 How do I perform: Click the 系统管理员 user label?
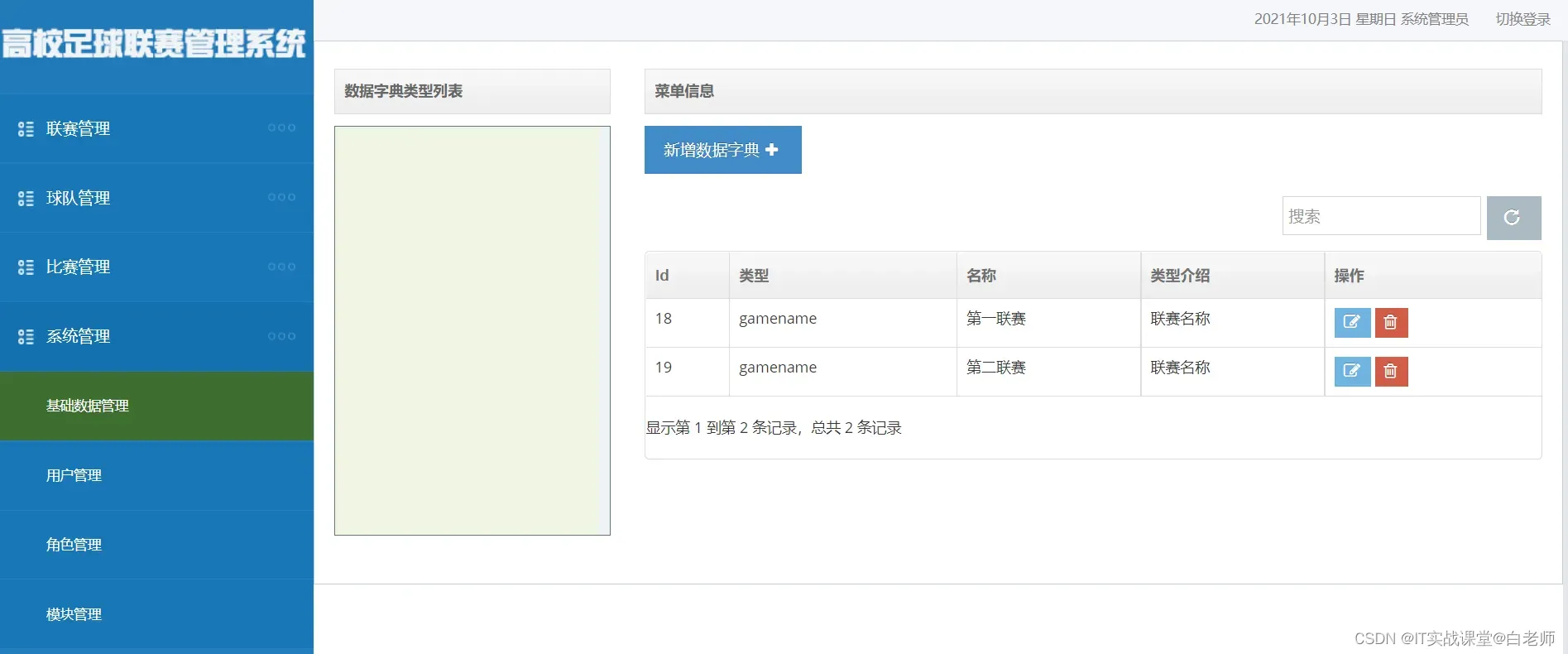1434,19
